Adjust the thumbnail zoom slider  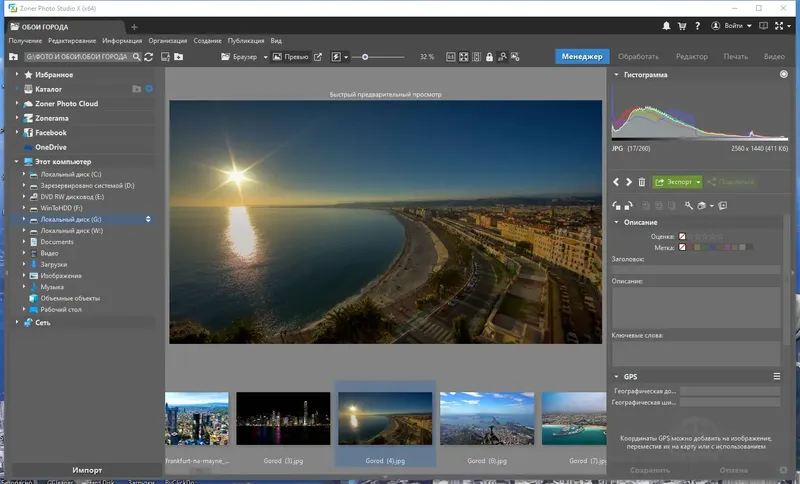pos(366,57)
